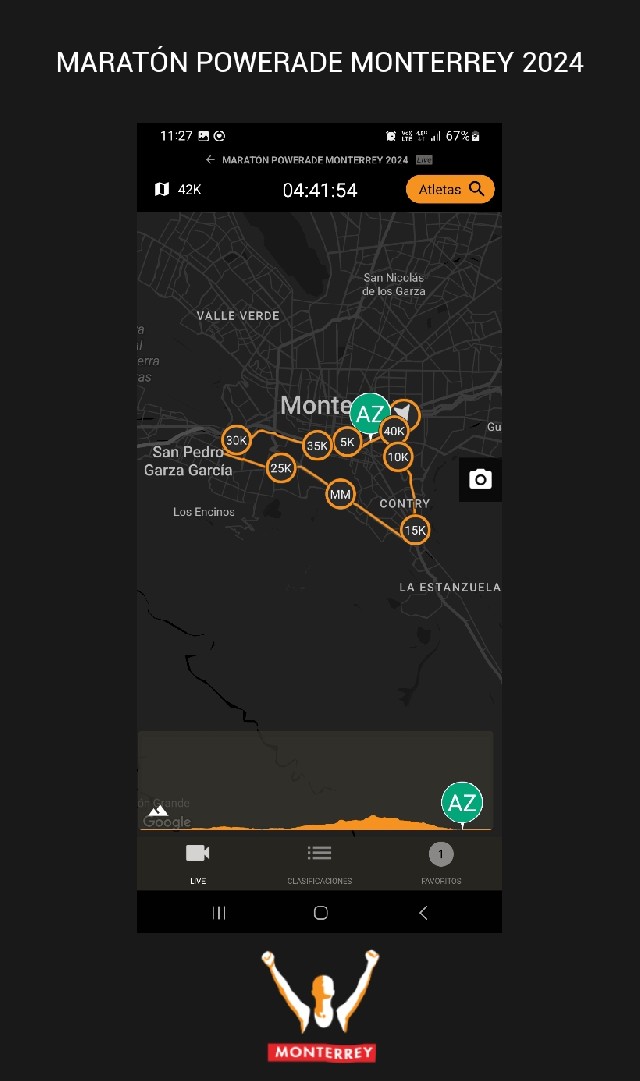Select AZ marker on the elevation profile
The image size is (640, 1081).
click(462, 804)
